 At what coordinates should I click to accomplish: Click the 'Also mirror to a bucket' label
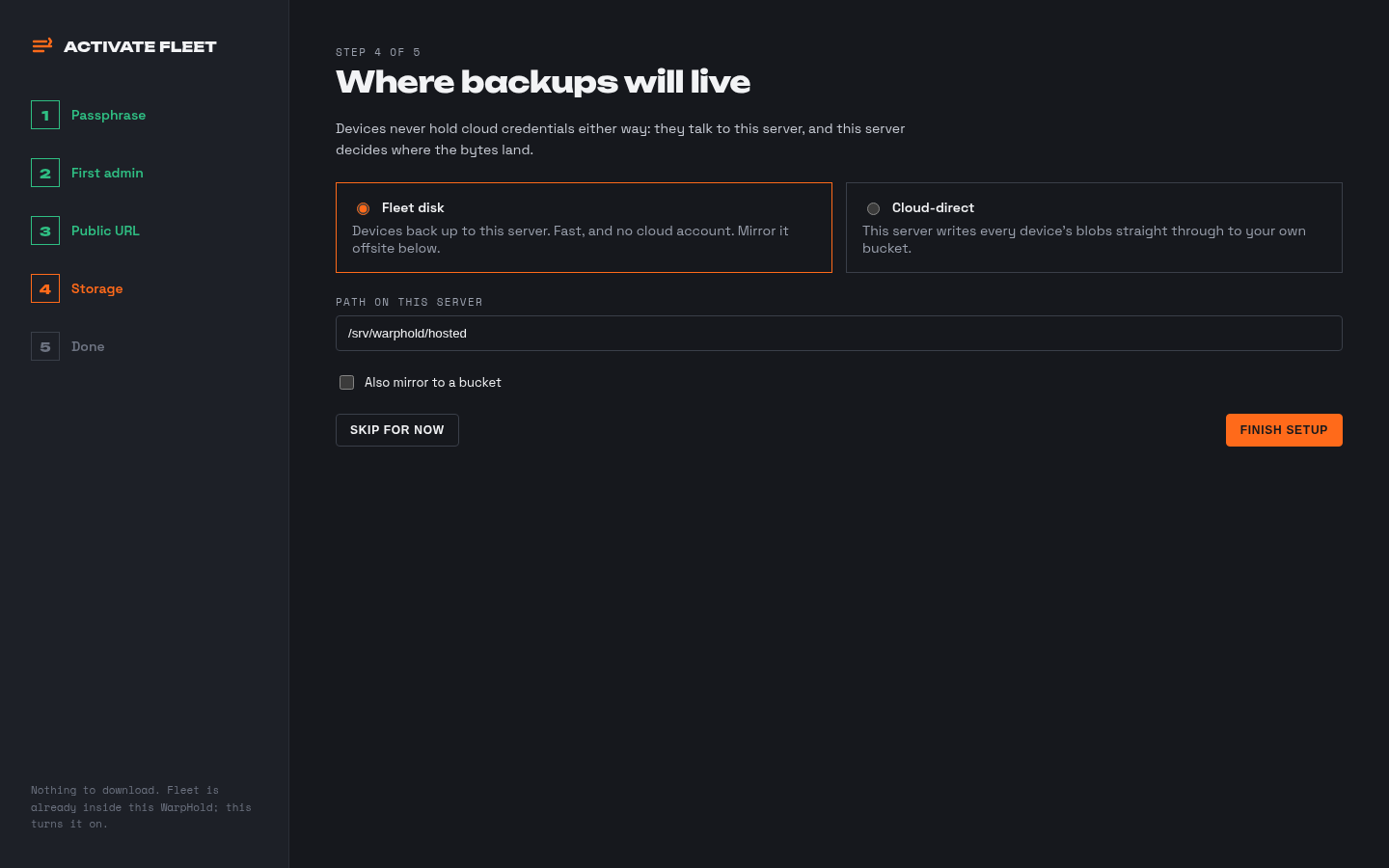433,382
